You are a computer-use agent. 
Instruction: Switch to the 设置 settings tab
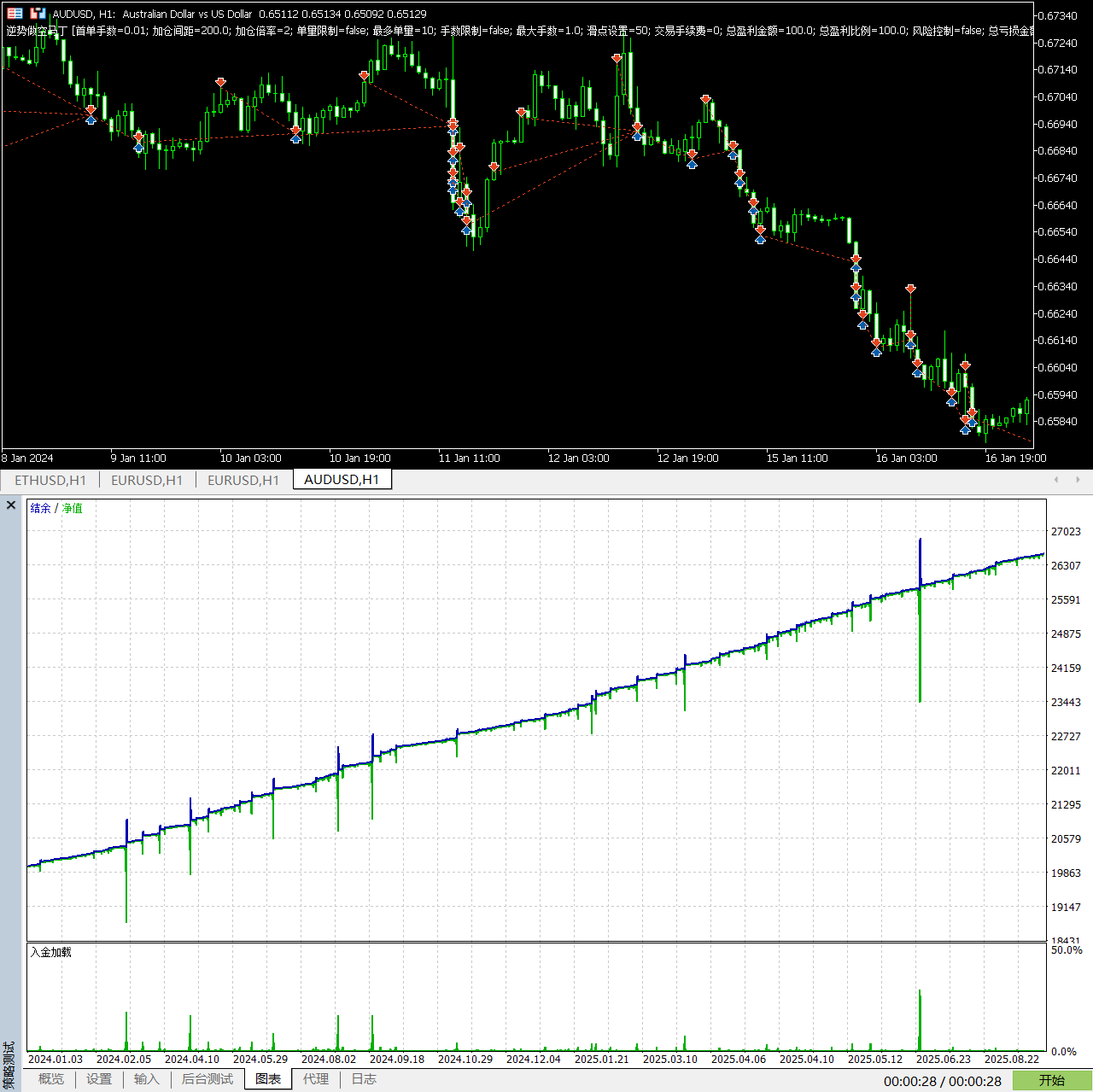tap(99, 1079)
